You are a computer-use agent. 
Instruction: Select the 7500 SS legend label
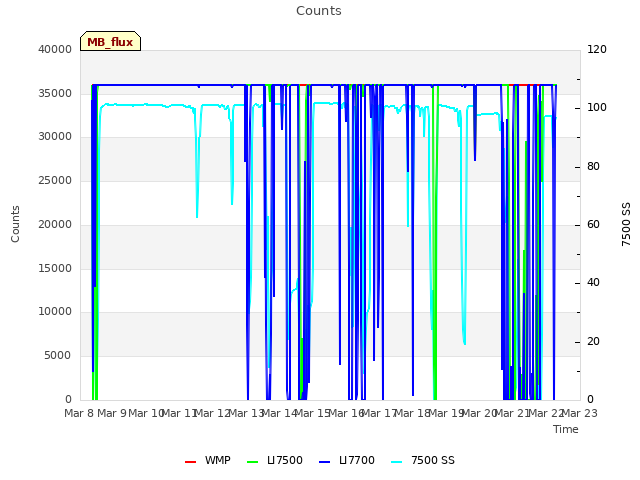point(433,460)
